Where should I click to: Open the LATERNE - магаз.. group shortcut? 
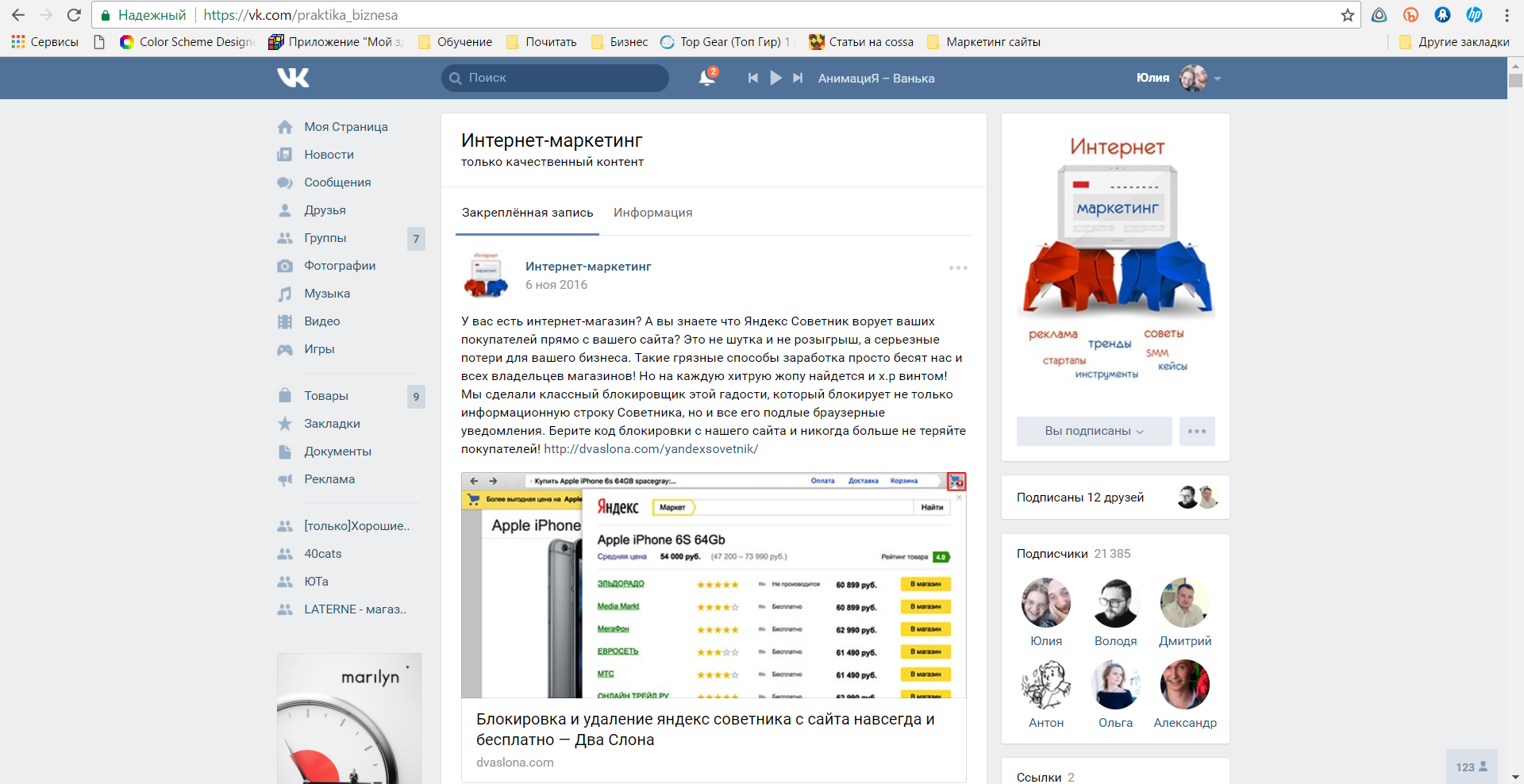click(355, 609)
